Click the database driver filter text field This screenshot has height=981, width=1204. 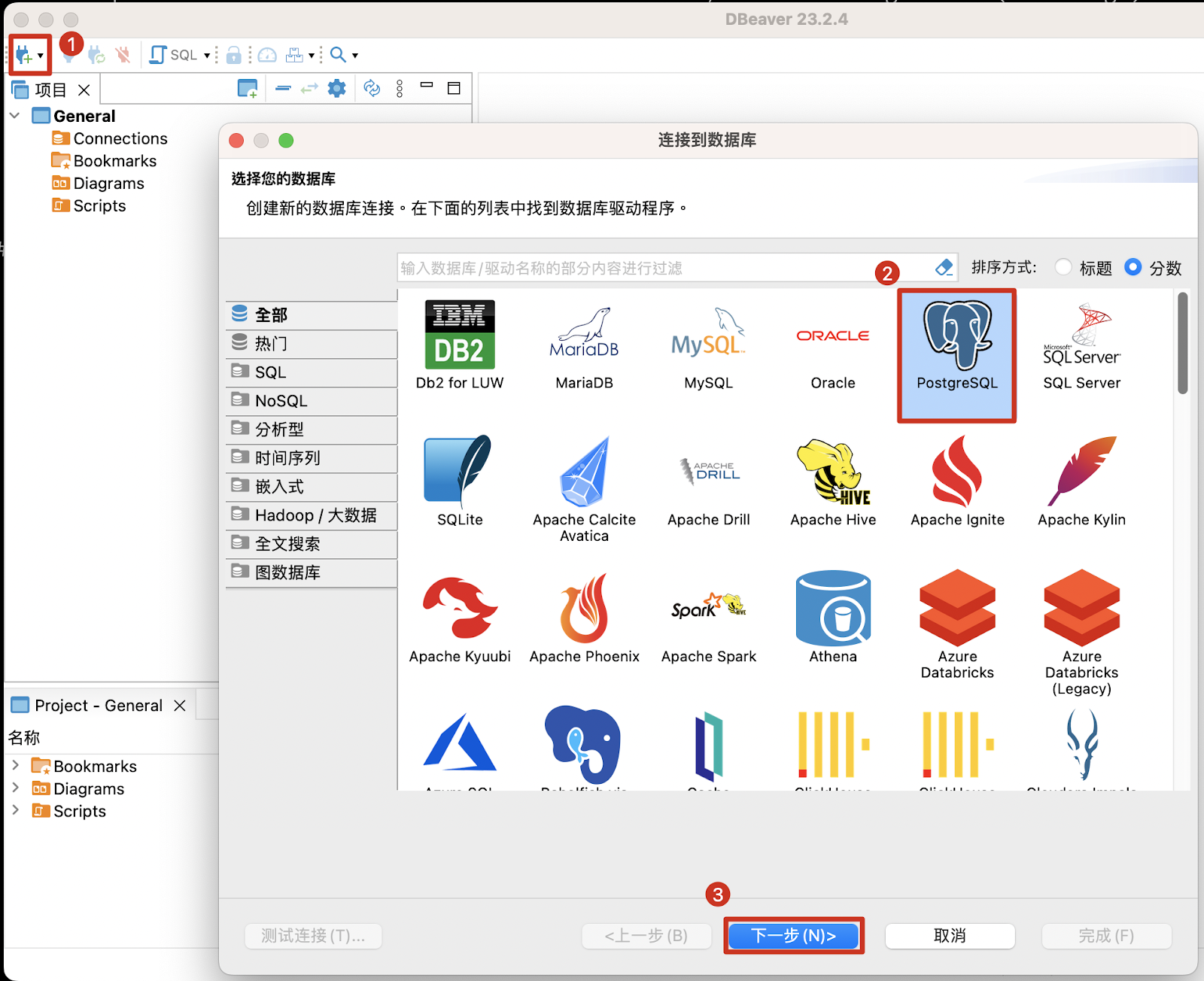[x=662, y=268]
